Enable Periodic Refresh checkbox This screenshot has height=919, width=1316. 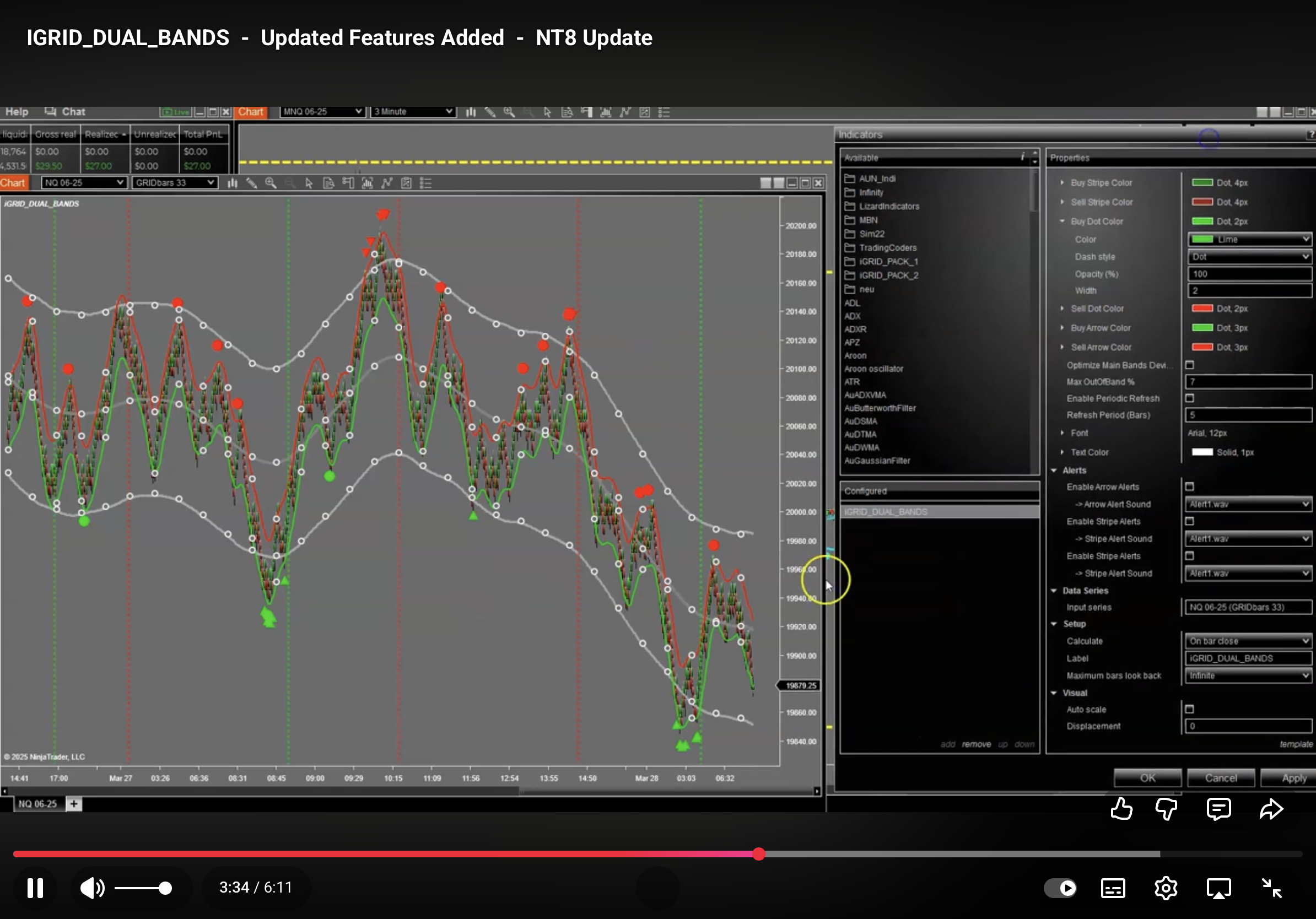(x=1189, y=398)
